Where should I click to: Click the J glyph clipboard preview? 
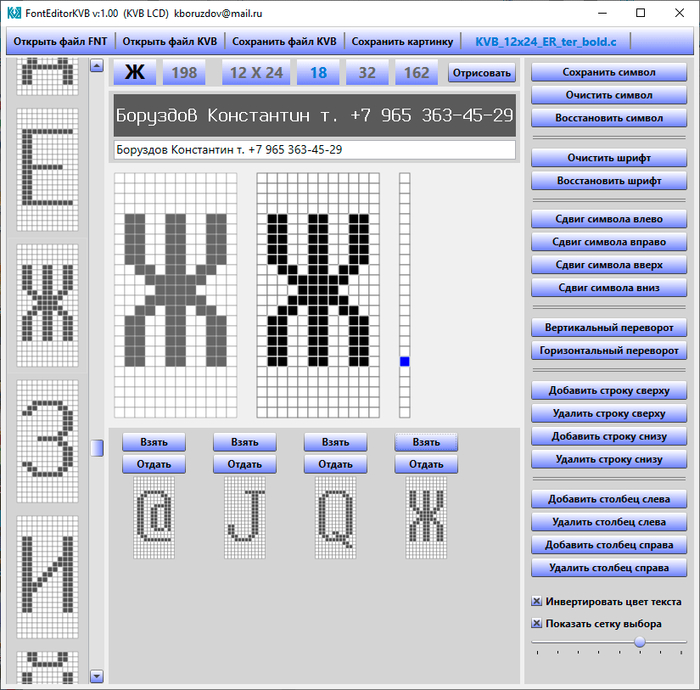[245, 518]
